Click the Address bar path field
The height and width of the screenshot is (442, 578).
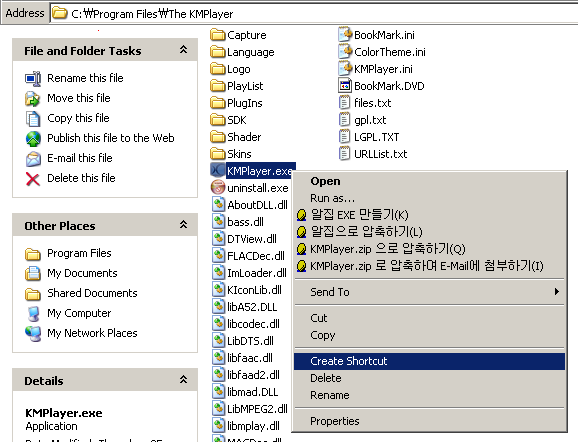[x=314, y=14]
